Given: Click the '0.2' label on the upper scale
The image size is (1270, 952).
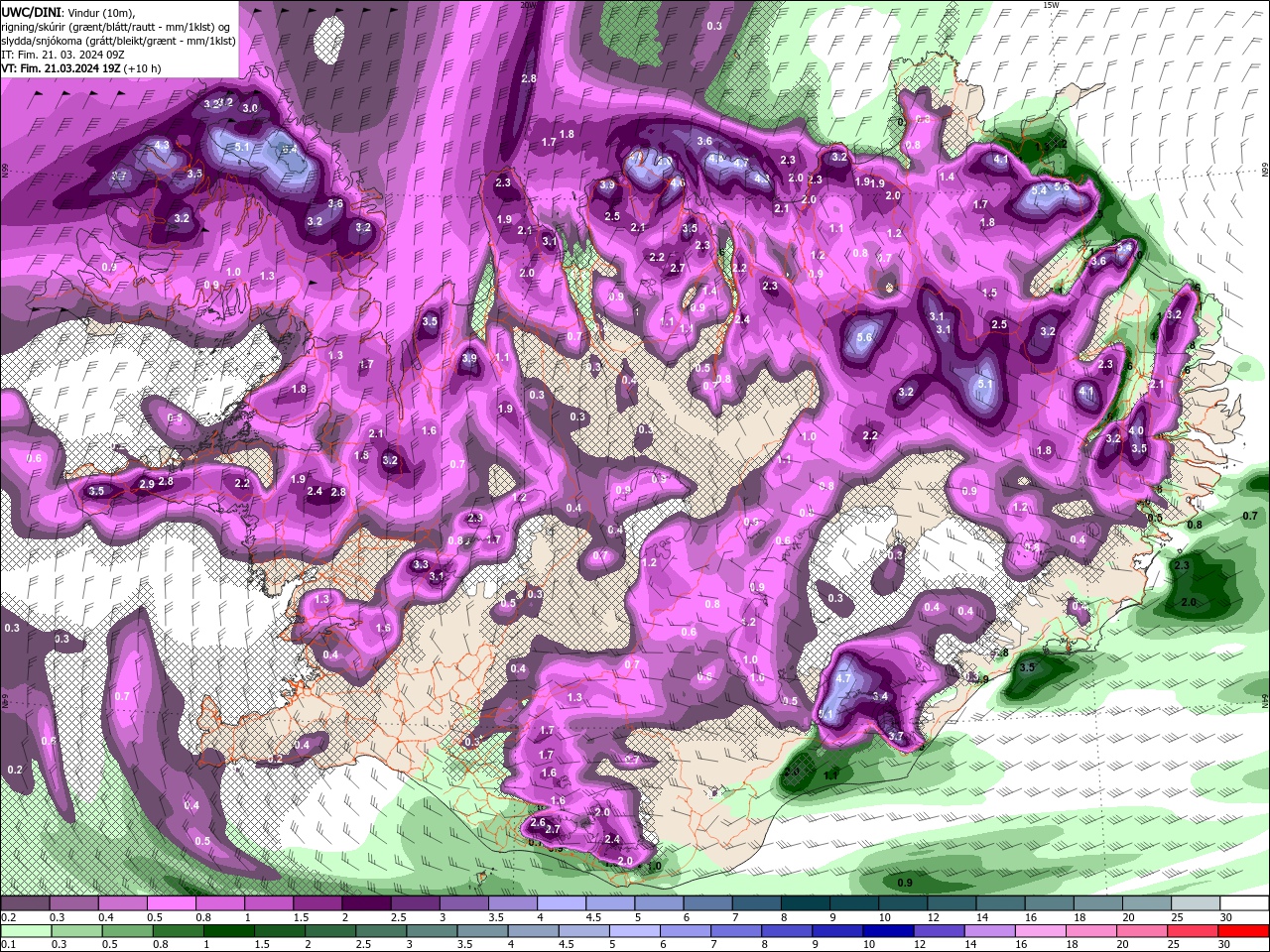Looking at the screenshot, I should point(8,917).
